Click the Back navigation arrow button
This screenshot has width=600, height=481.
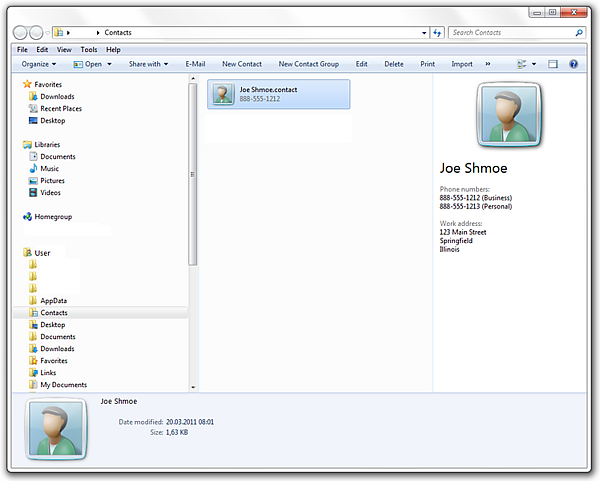23,33
